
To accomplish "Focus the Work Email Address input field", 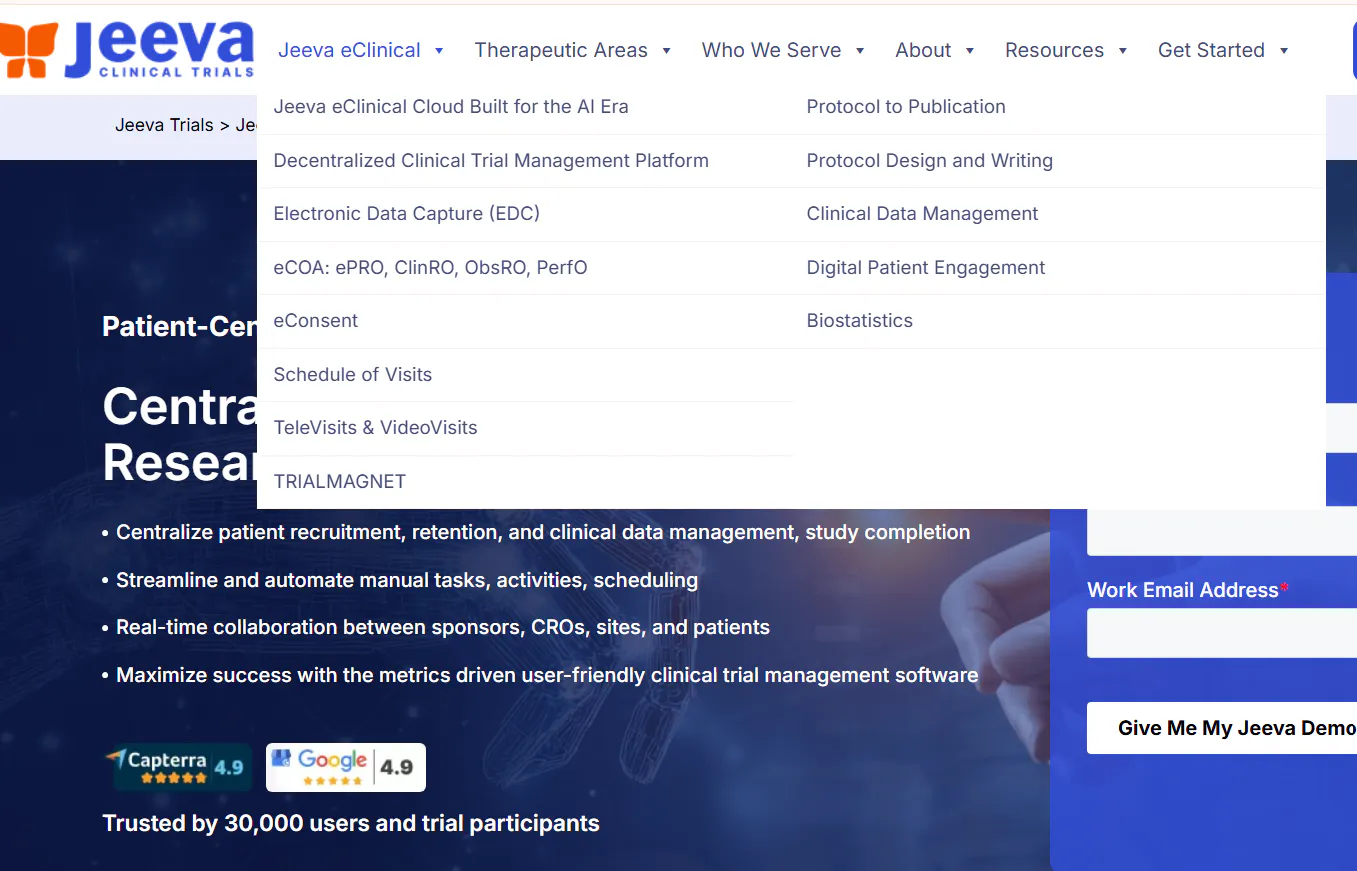I will [1222, 633].
